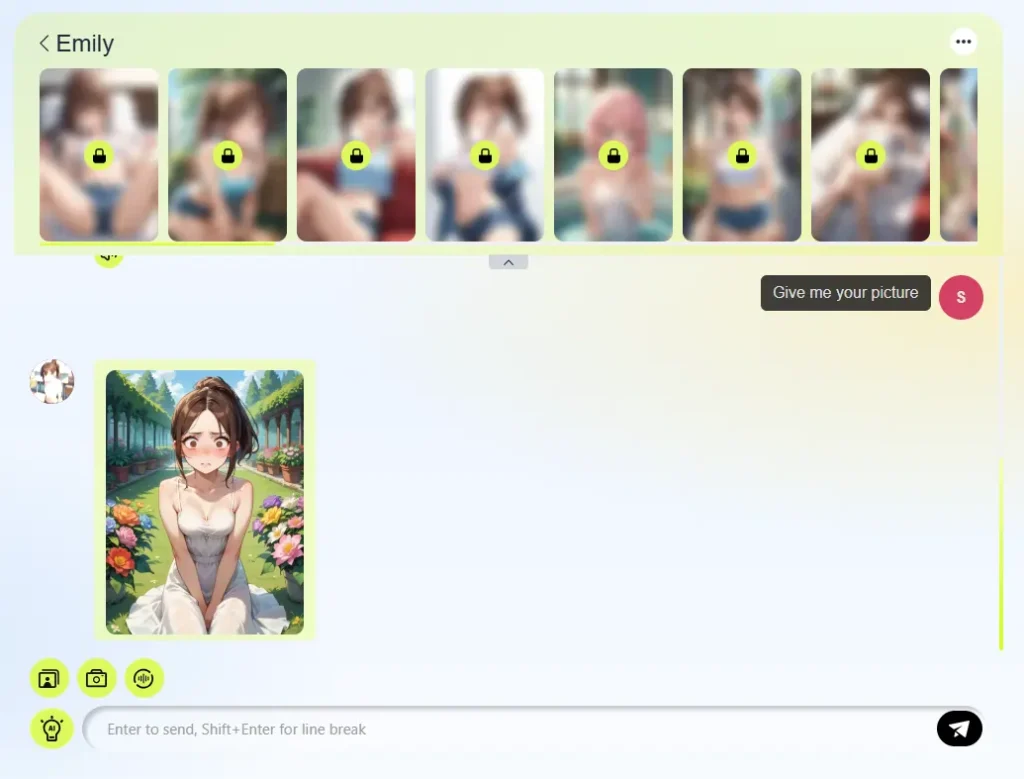The image size is (1024, 779).
Task: Click the user avatar with letter S
Action: point(961,297)
